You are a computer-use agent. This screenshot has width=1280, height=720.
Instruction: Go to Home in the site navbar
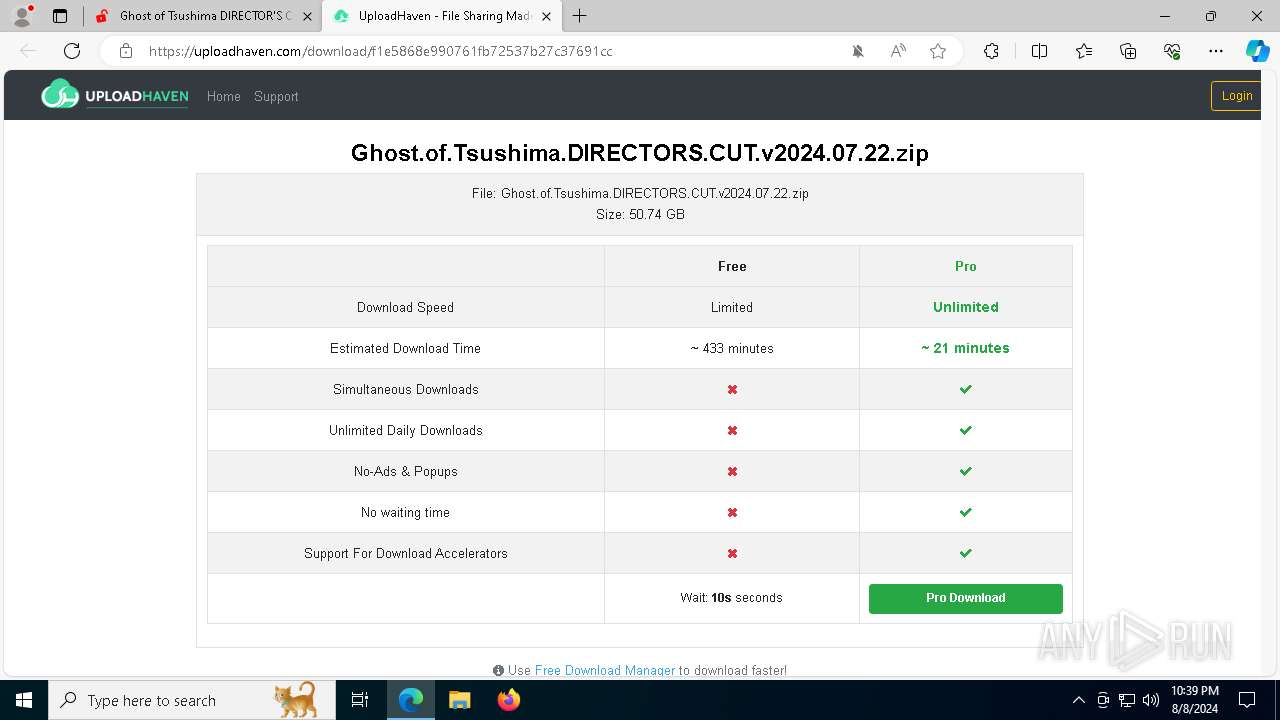(x=224, y=97)
